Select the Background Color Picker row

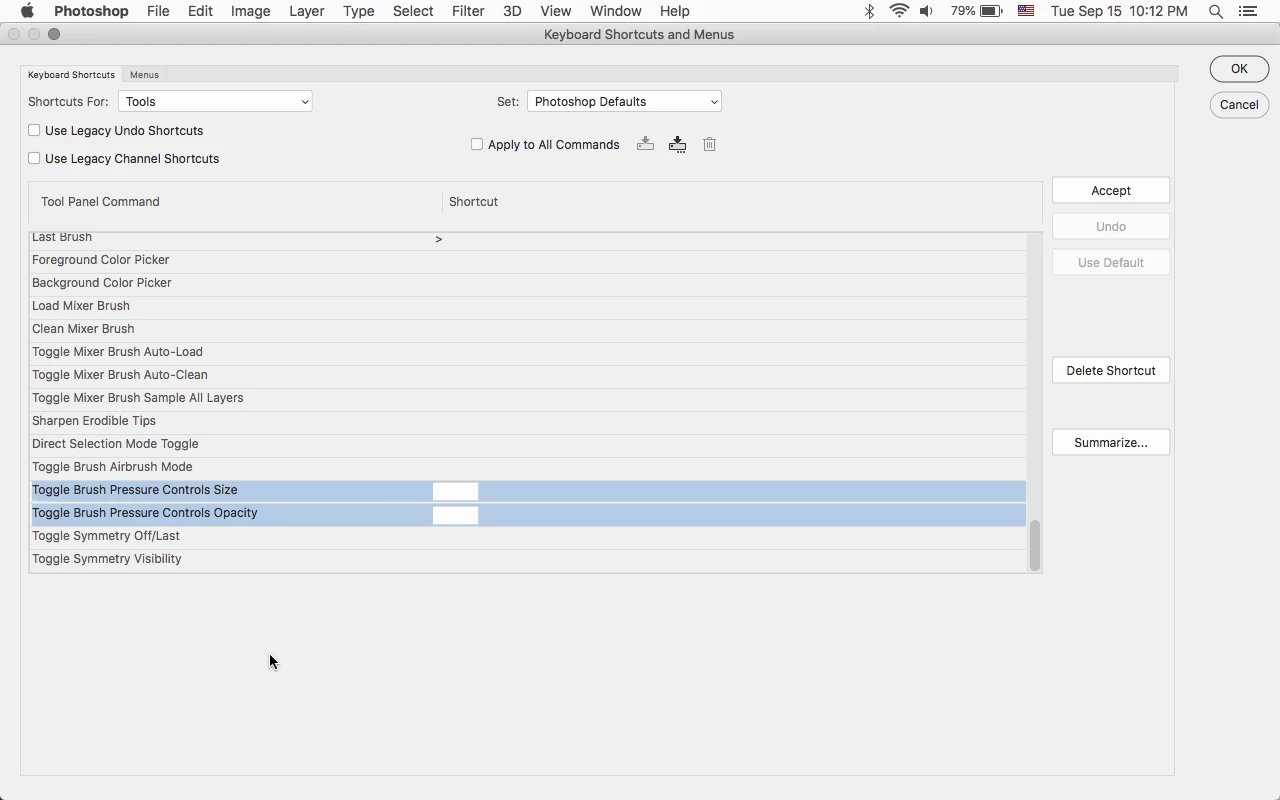pyautogui.click(x=529, y=283)
